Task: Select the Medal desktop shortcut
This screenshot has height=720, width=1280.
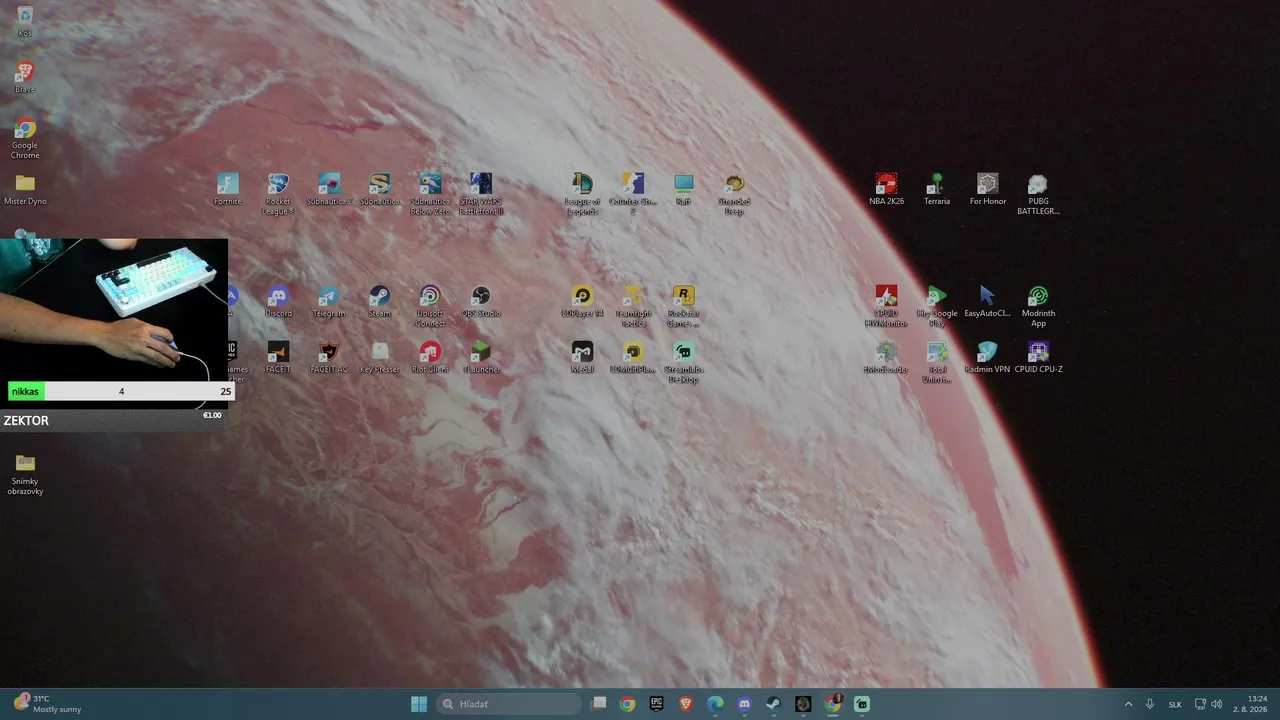Action: 582,357
